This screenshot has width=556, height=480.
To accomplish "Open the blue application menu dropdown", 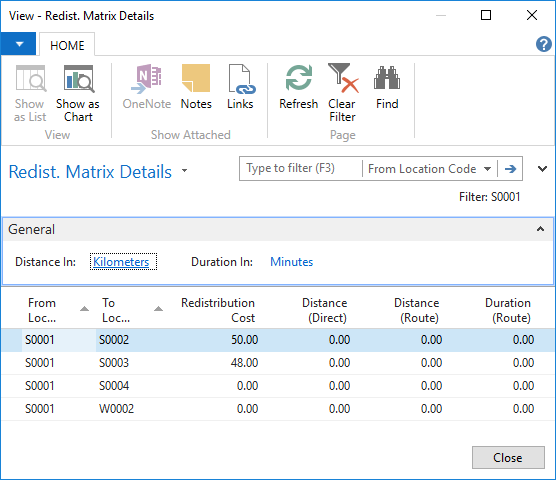I will pos(18,44).
